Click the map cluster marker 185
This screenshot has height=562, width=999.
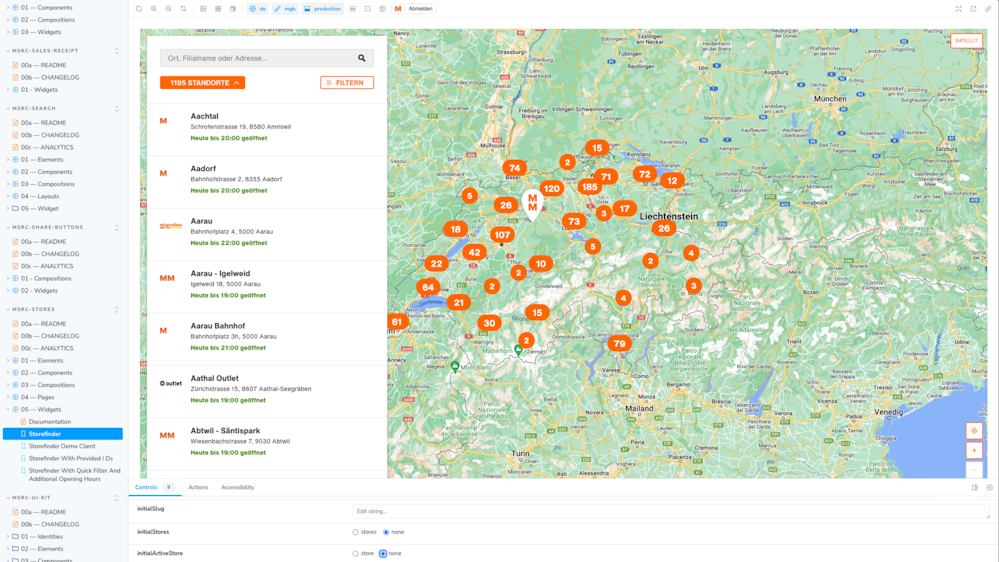pyautogui.click(x=589, y=187)
